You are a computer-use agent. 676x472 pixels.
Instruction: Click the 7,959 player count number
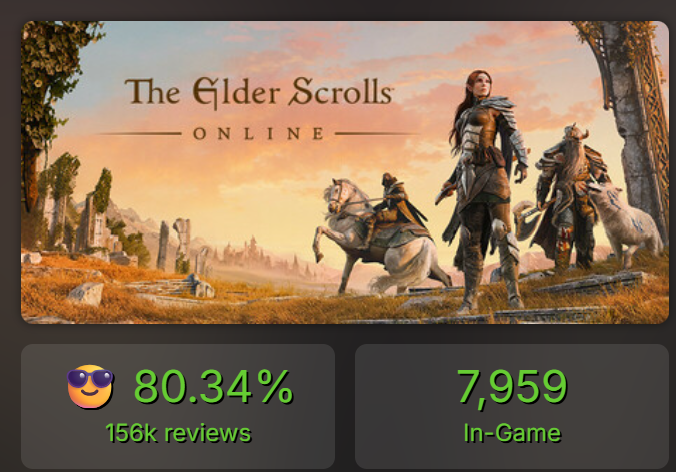coord(511,386)
